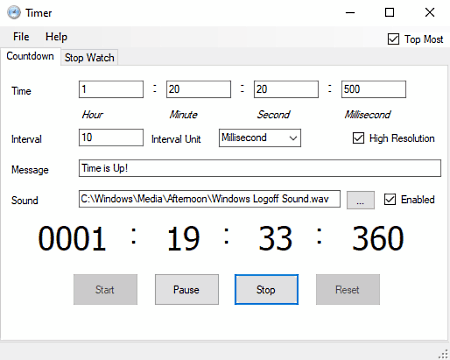
Task: Open the File menu
Action: click(x=21, y=36)
